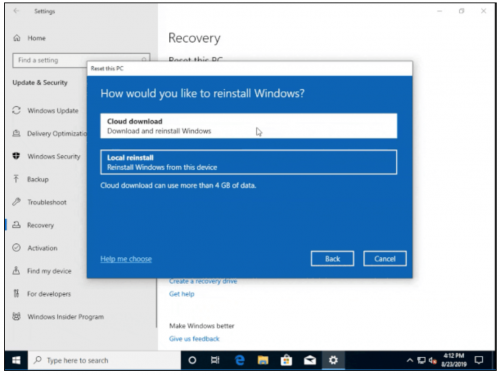Click the Backup arrow icon
Screen dimensions: 500x375
(x=16, y=179)
